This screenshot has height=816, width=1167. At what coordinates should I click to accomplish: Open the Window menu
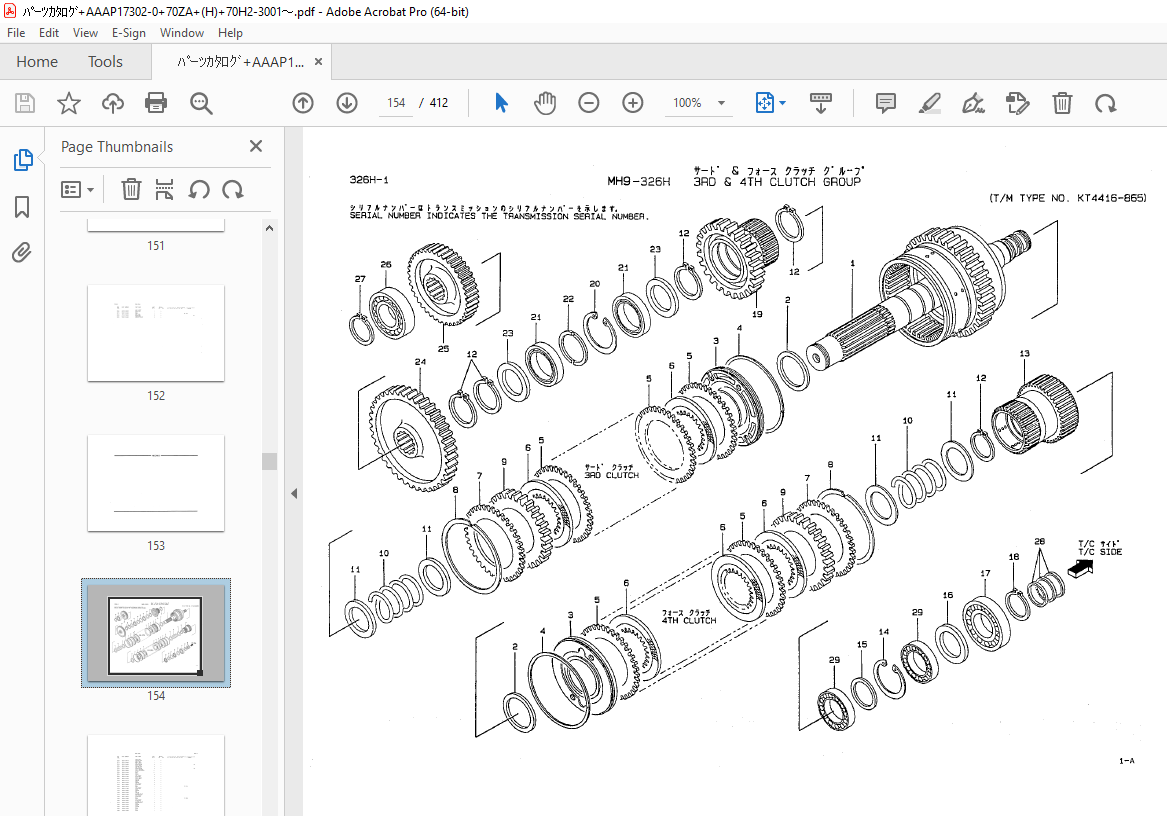[x=182, y=33]
